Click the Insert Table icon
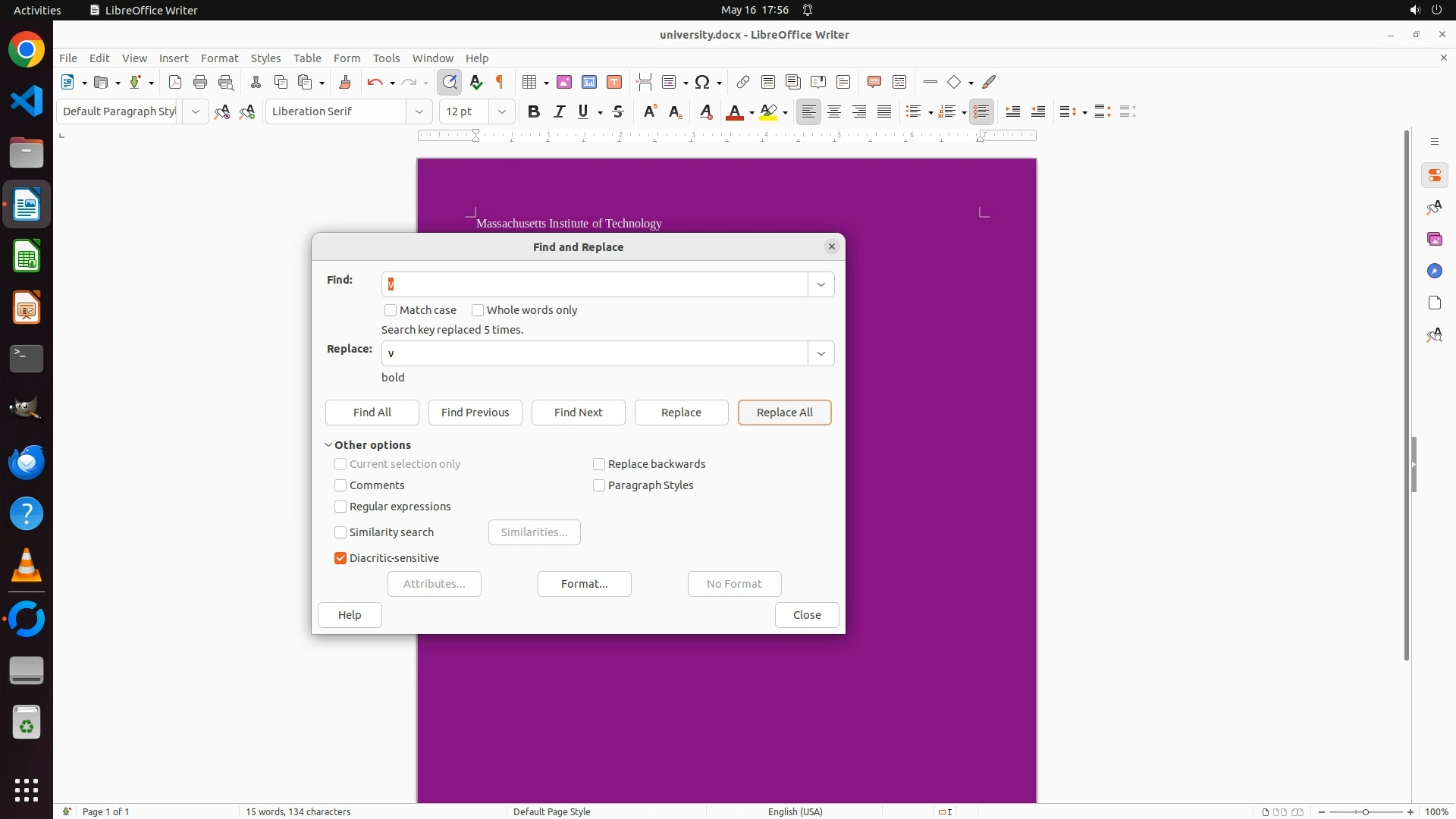Viewport: 1456px width, 819px height. pyautogui.click(x=529, y=82)
